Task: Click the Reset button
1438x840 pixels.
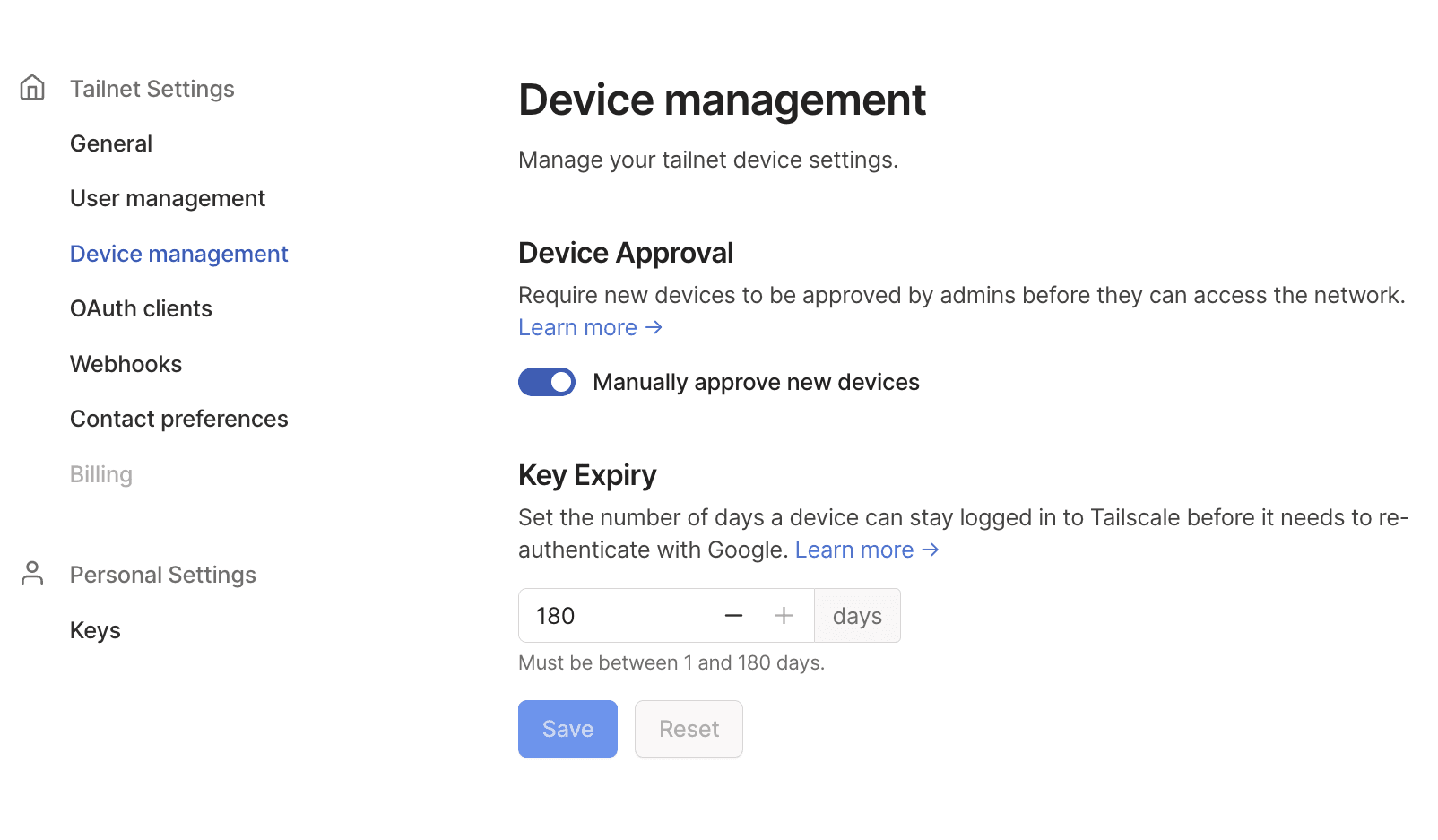Action: point(689,729)
